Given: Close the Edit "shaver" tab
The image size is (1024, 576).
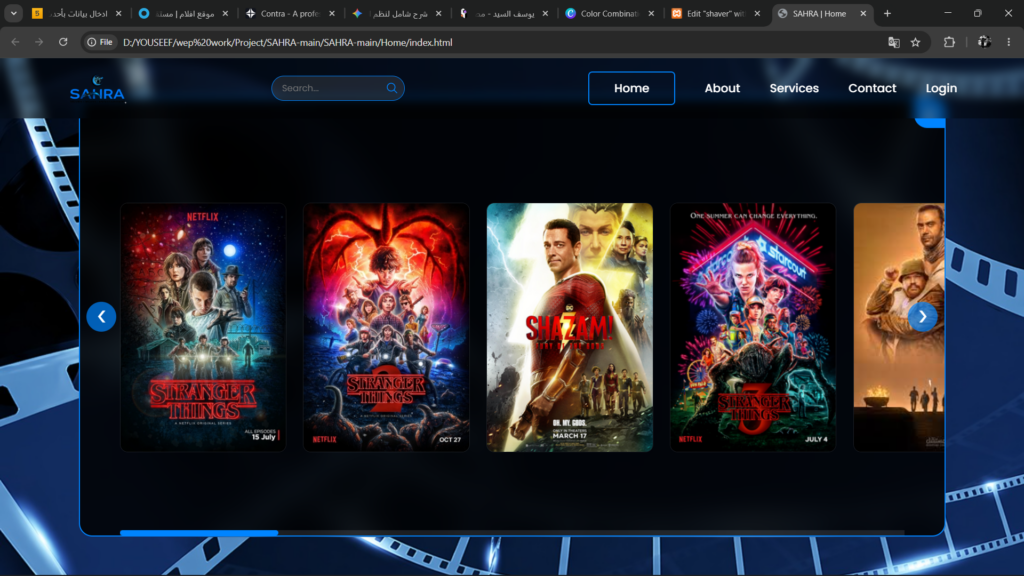Looking at the screenshot, I should click(x=758, y=13).
